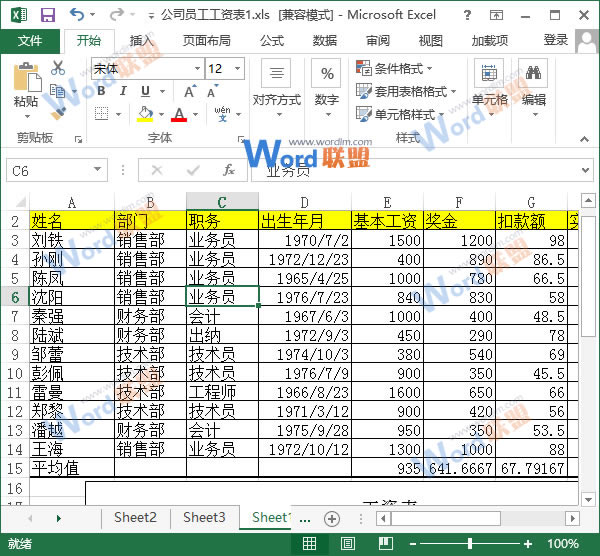This screenshot has width=600, height=556.
Task: Toggle Italic formatting
Action: (121, 91)
